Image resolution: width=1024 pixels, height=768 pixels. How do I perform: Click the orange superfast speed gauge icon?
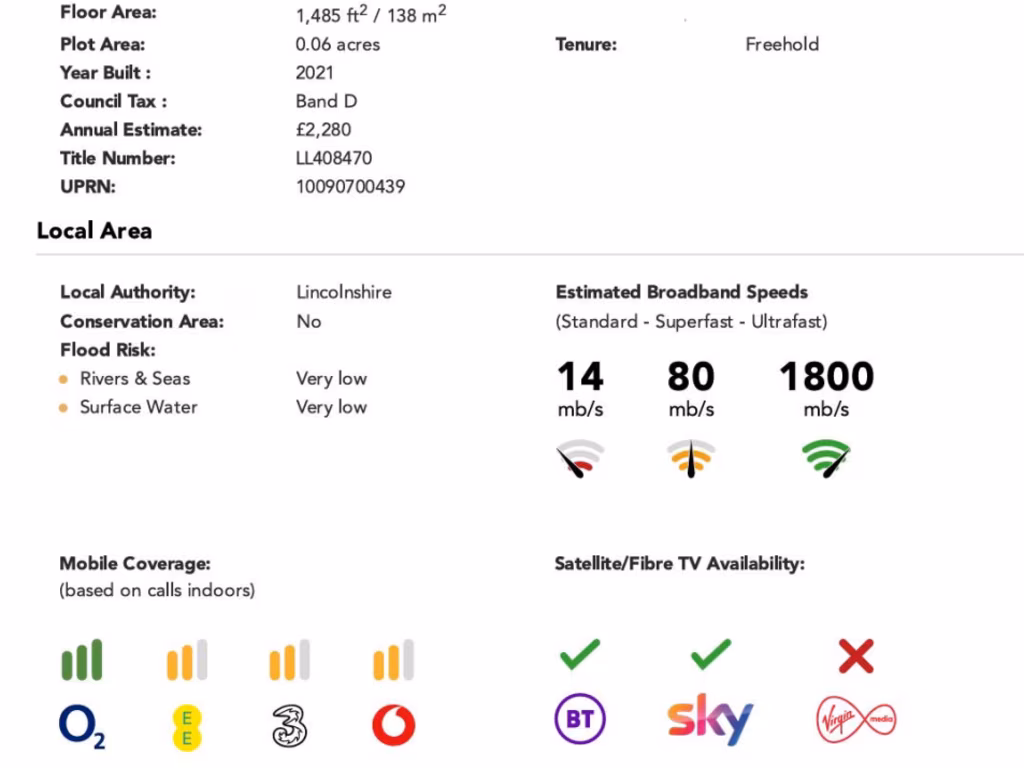(x=691, y=458)
